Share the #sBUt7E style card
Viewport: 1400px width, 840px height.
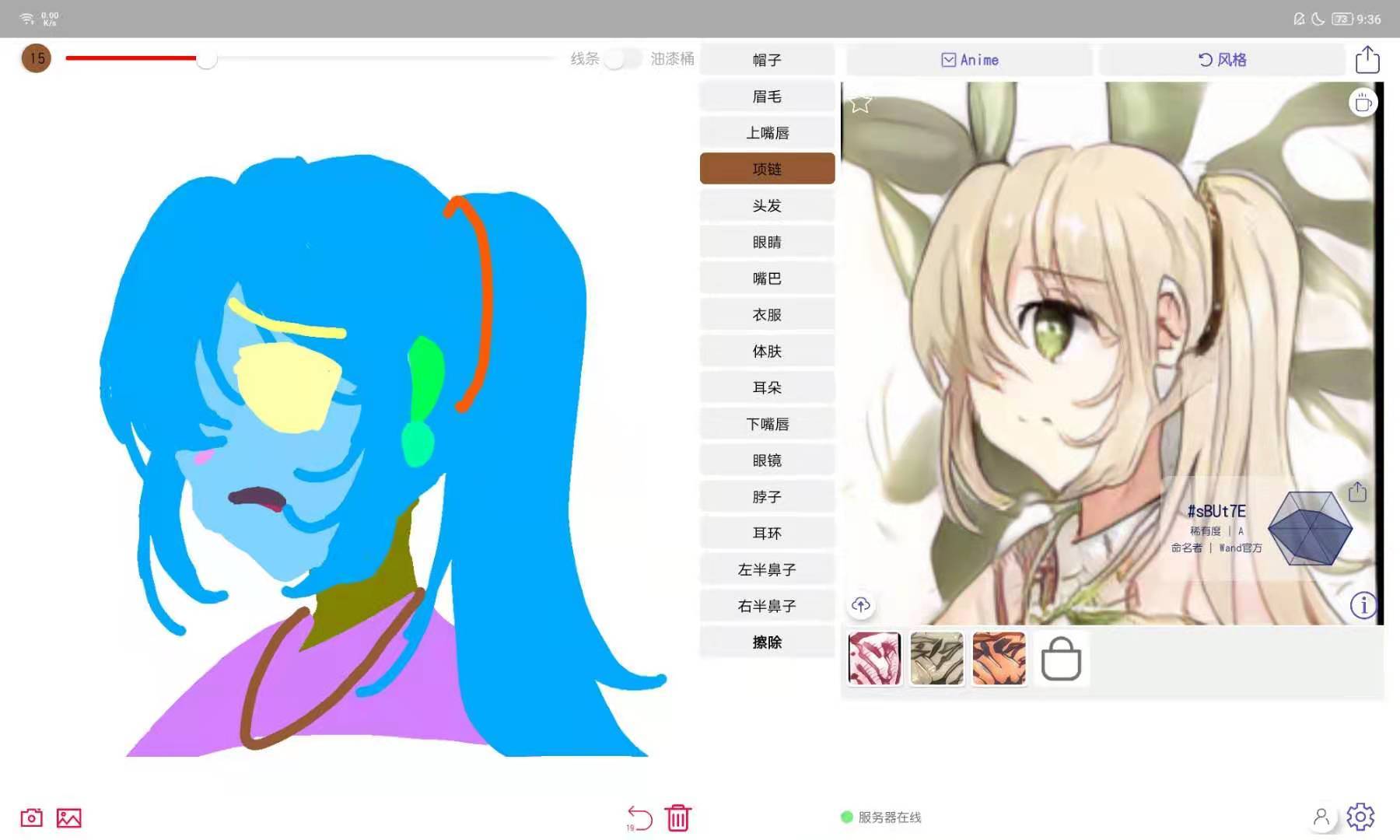click(1357, 492)
